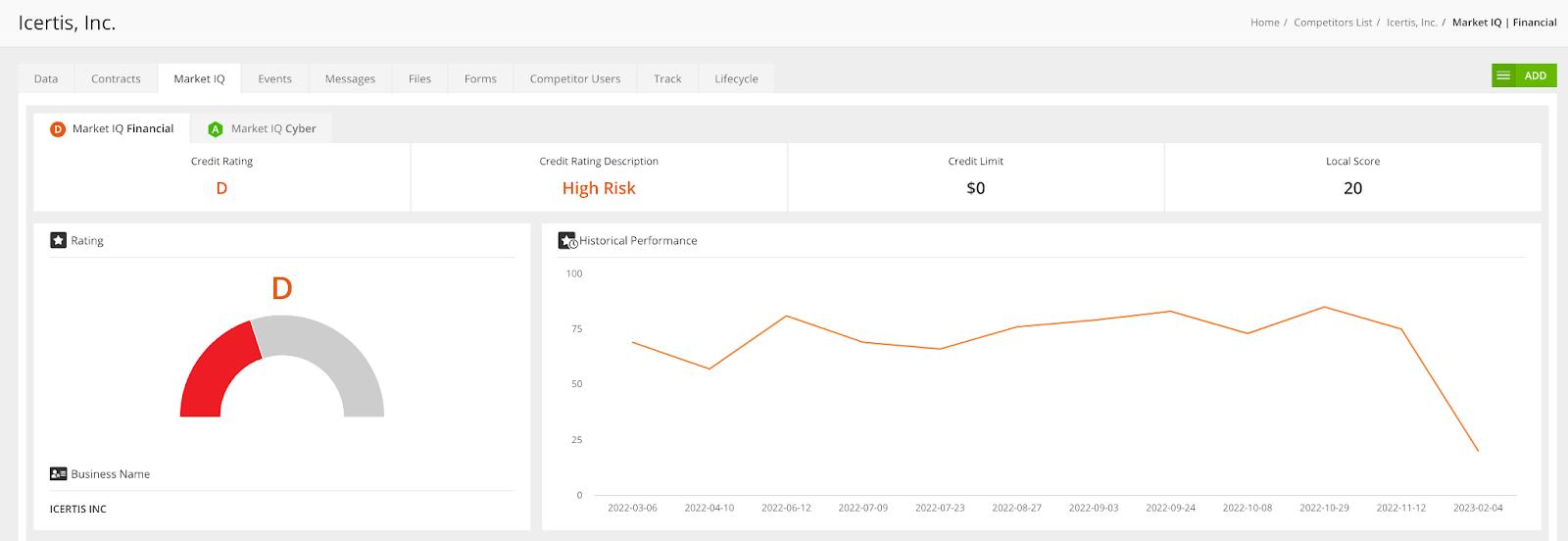Click the 2022-09-03 axis date
1568x541 pixels.
pos(1094,508)
